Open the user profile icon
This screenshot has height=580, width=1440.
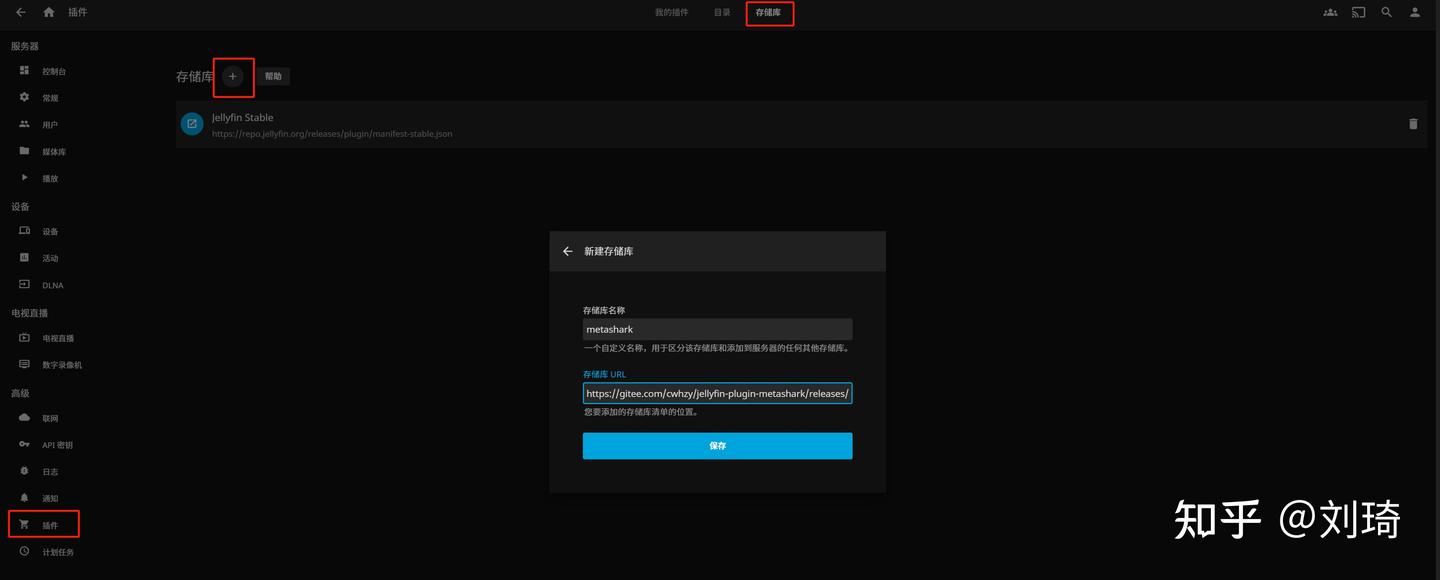tap(1414, 12)
